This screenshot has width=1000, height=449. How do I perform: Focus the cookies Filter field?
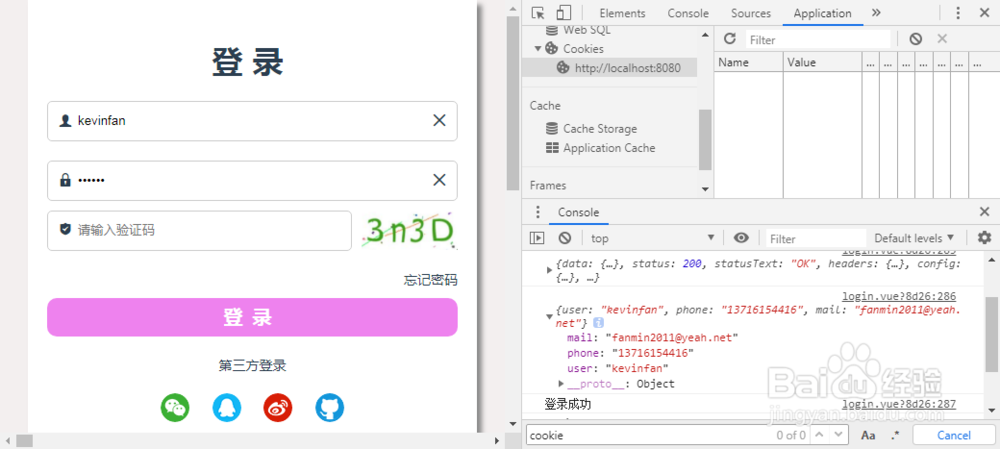818,40
